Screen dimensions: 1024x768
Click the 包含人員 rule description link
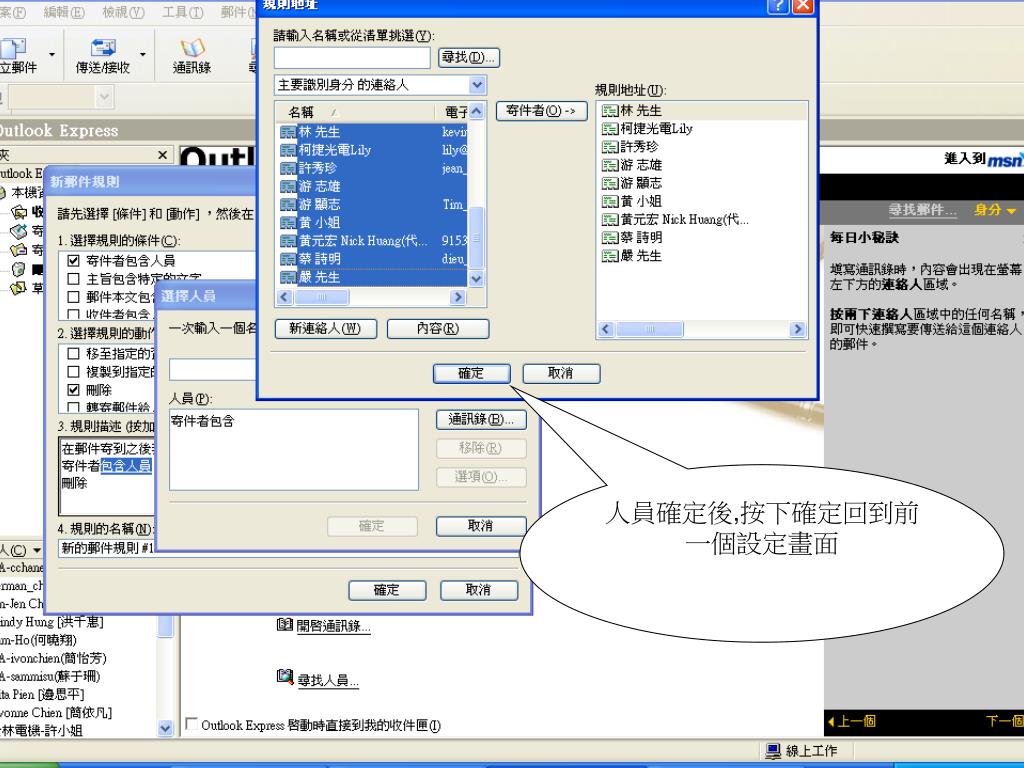(x=126, y=466)
